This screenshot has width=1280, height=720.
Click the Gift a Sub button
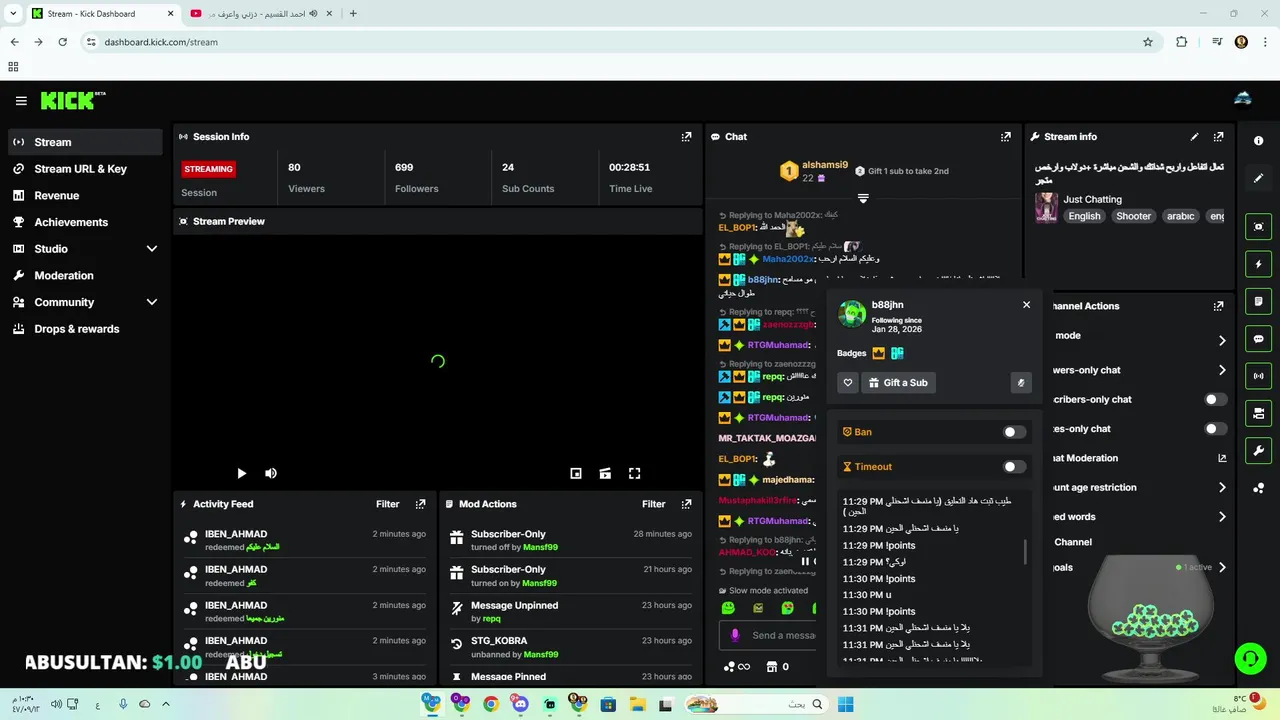tap(898, 382)
